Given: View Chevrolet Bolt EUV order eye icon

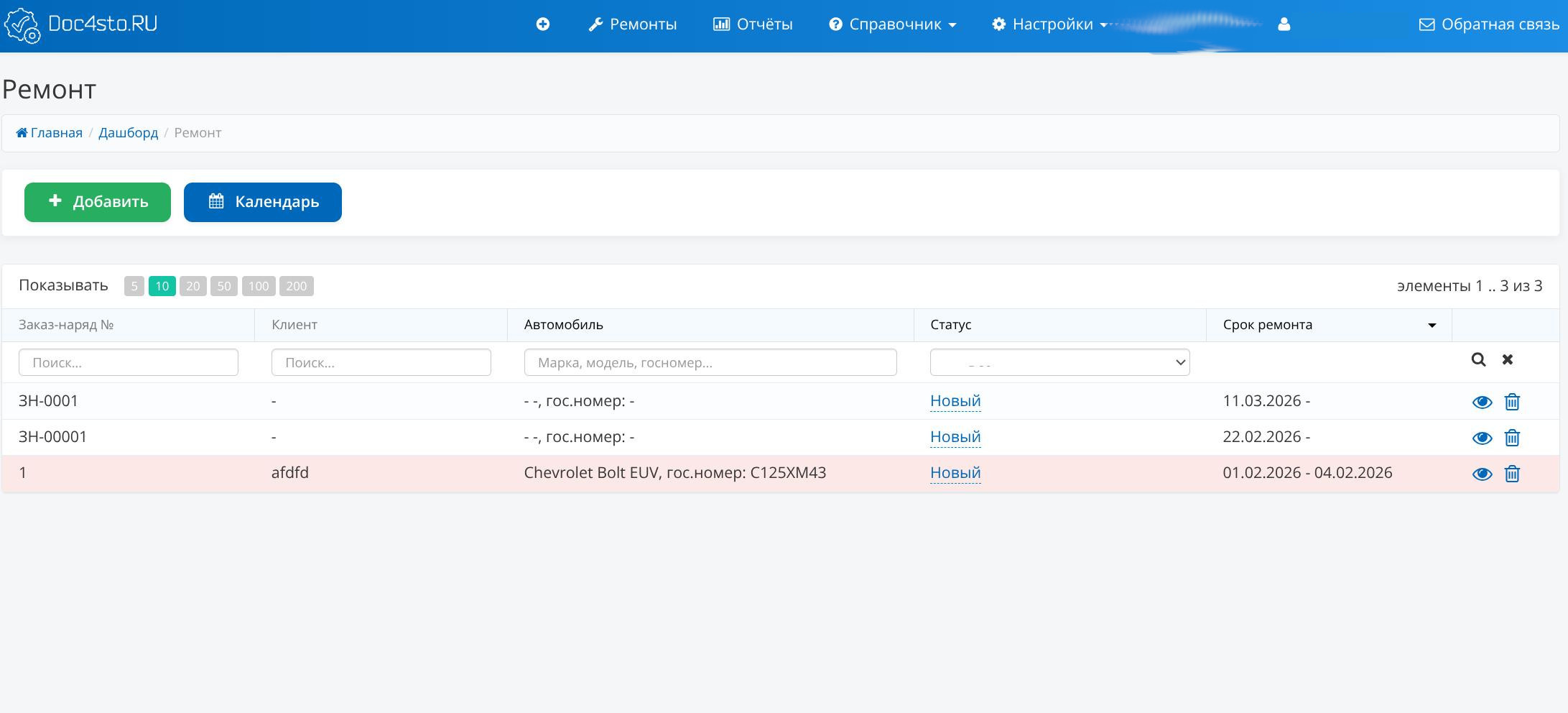Looking at the screenshot, I should (1482, 474).
